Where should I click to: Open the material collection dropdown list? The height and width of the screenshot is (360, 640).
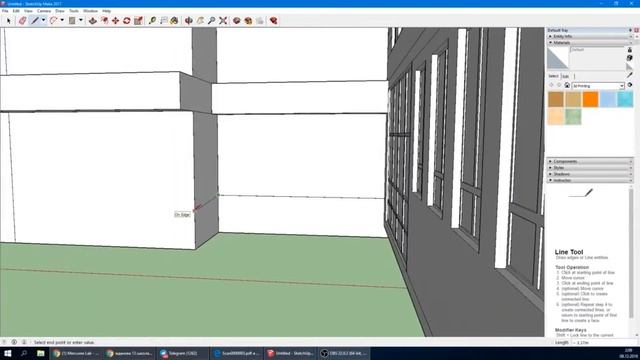(x=598, y=86)
